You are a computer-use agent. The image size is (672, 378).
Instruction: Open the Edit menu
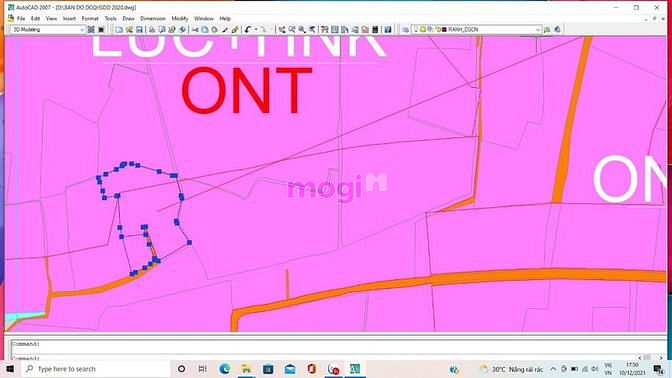pos(36,18)
